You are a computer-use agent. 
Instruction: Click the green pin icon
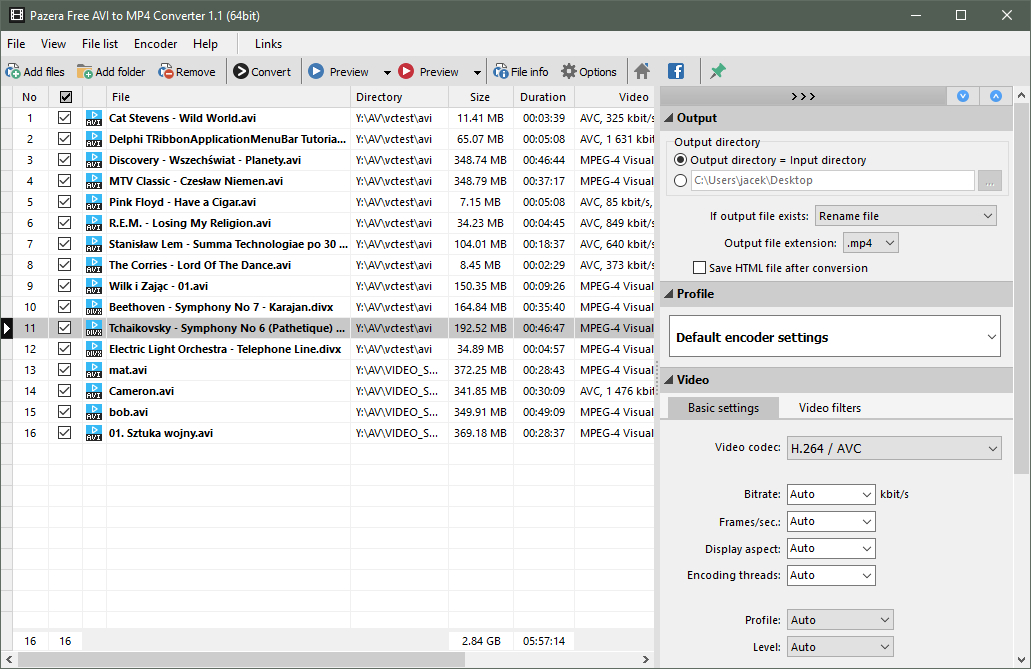click(717, 71)
